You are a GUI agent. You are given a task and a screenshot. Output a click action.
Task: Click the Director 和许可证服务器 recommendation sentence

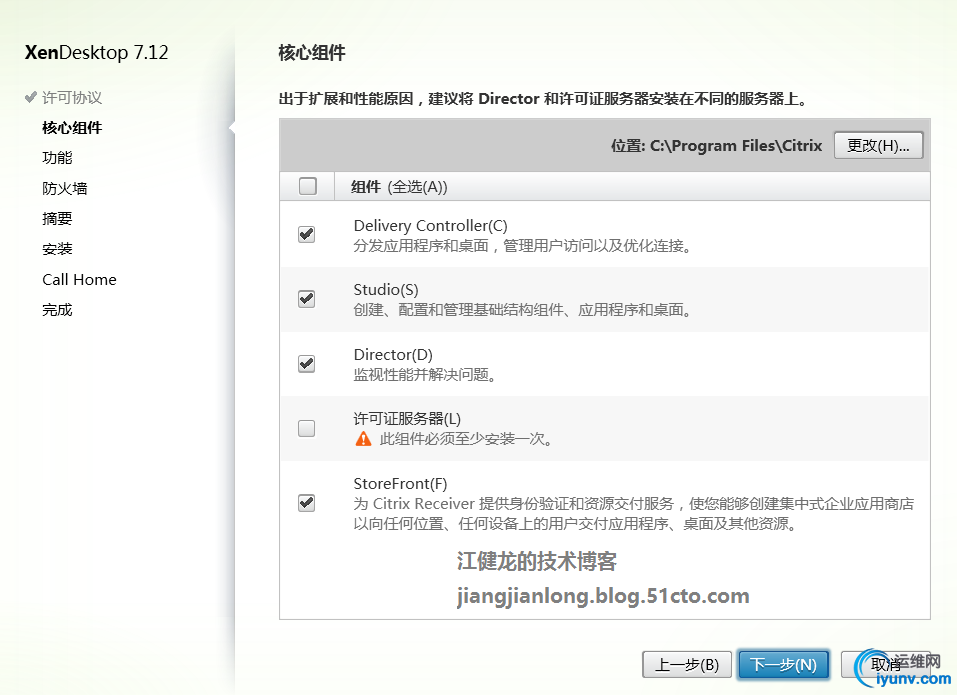click(x=543, y=99)
